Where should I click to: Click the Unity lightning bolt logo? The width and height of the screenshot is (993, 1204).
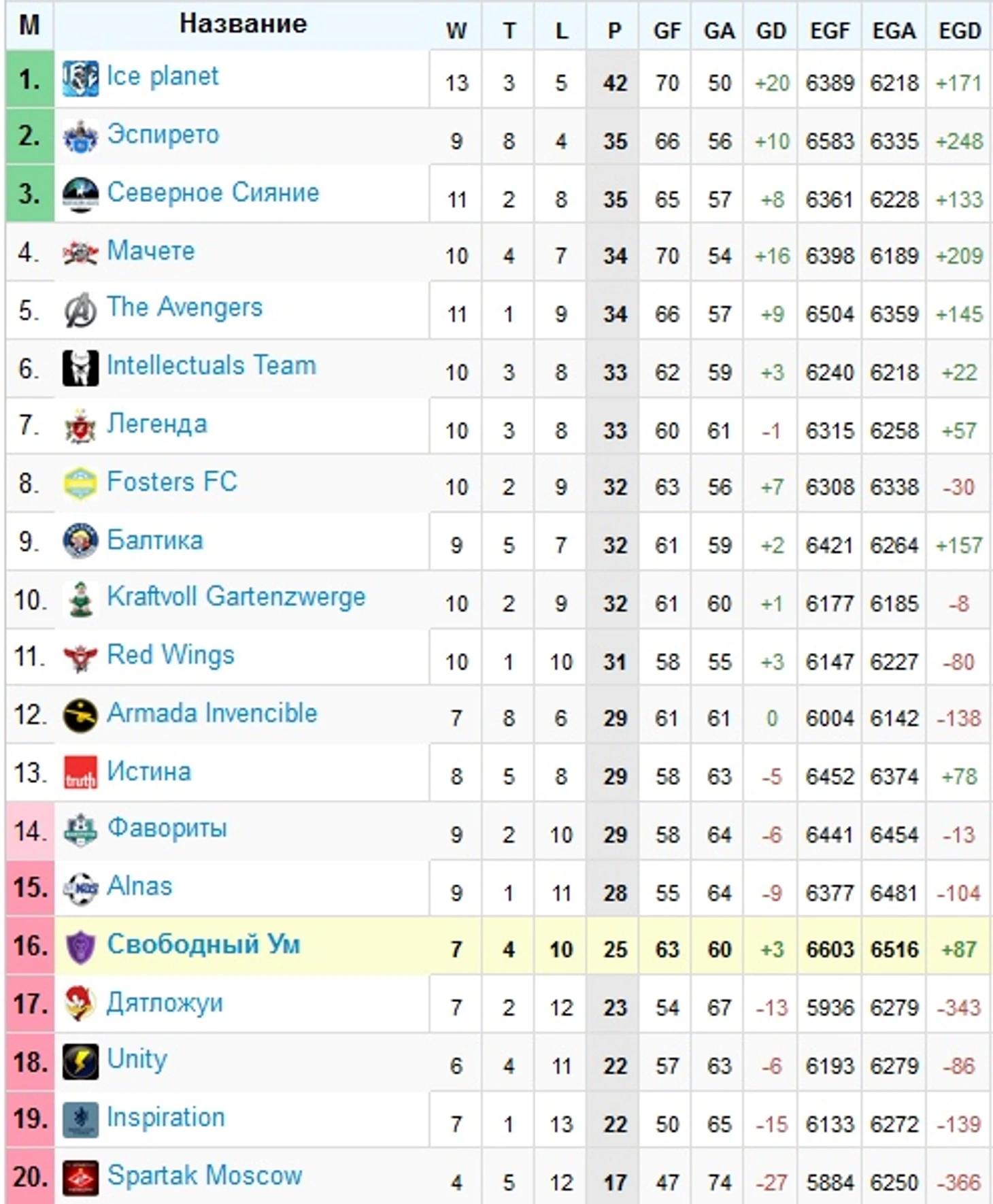pyautogui.click(x=80, y=1062)
